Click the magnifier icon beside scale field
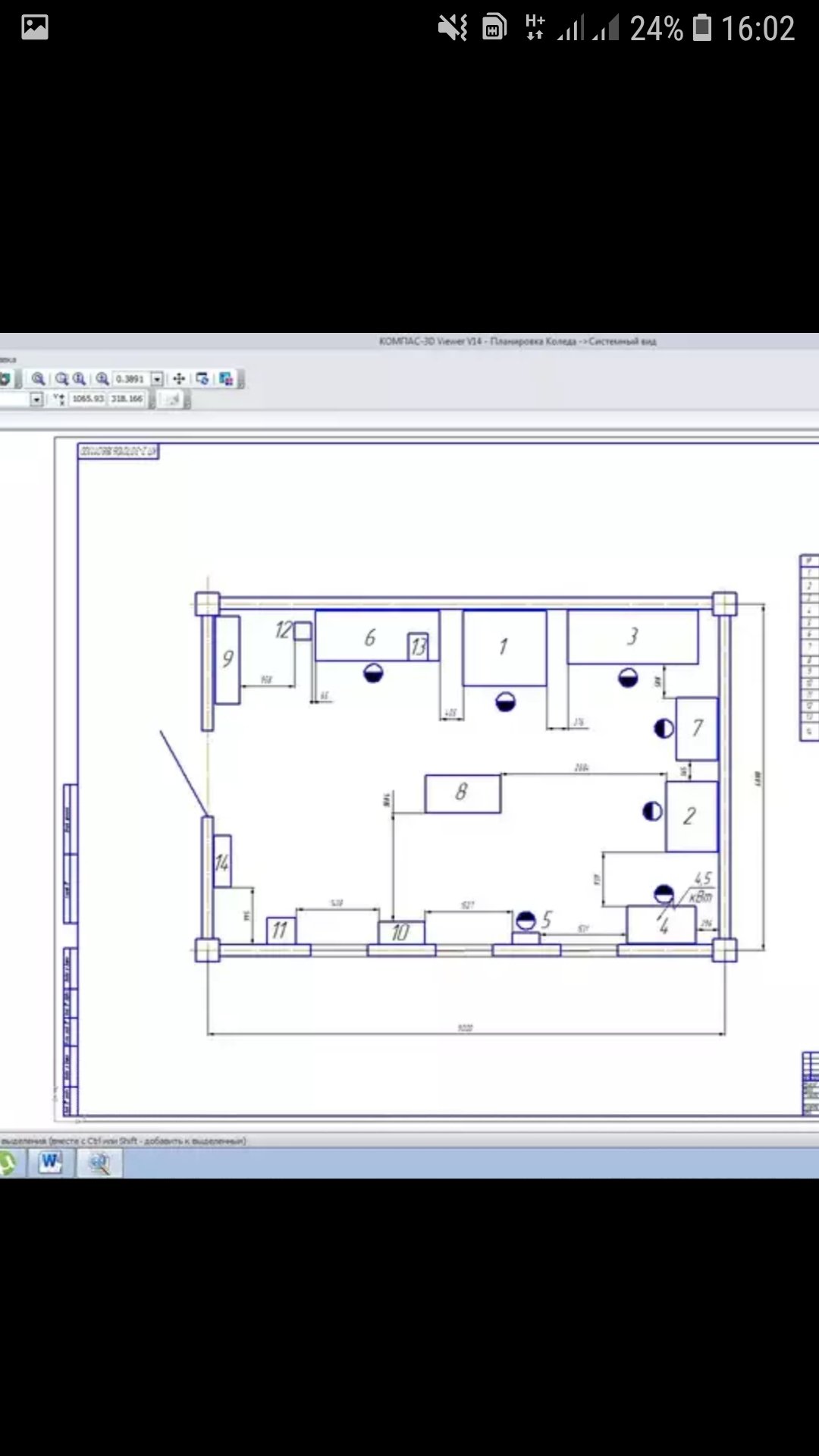 [102, 378]
